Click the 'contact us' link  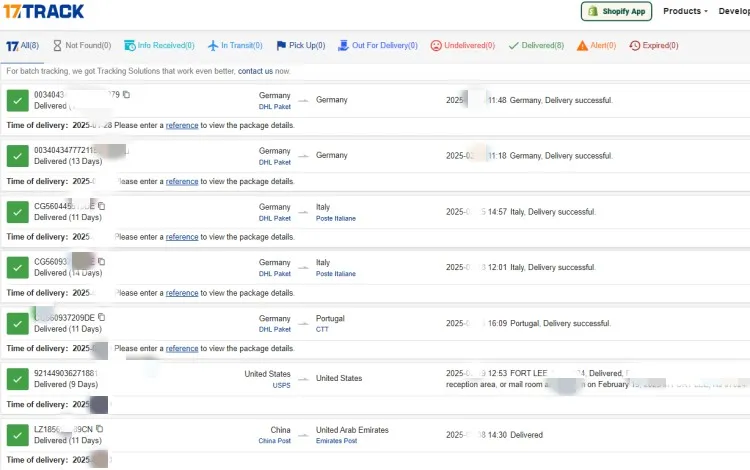255,71
